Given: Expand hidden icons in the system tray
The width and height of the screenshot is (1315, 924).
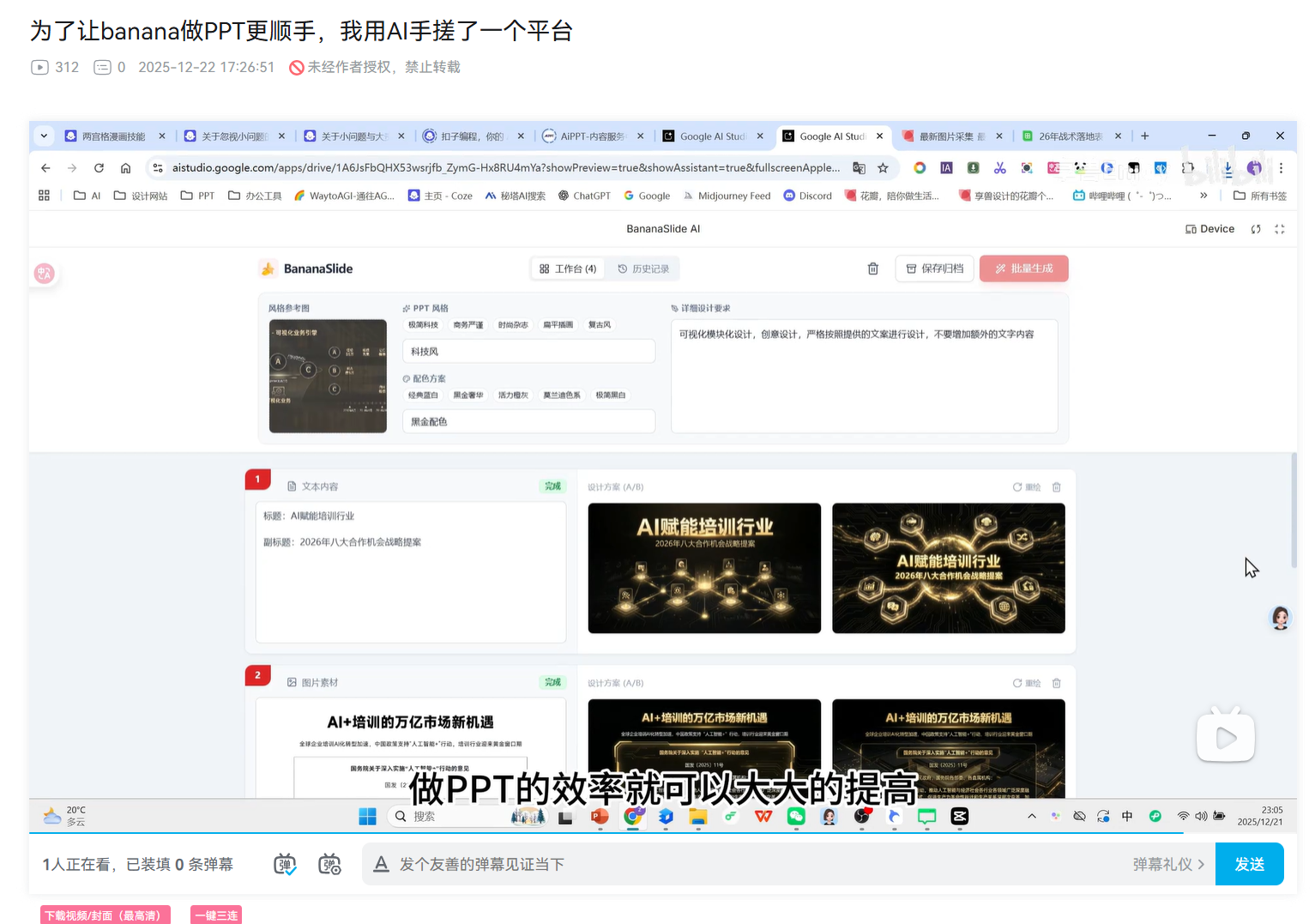Looking at the screenshot, I should click(1032, 816).
